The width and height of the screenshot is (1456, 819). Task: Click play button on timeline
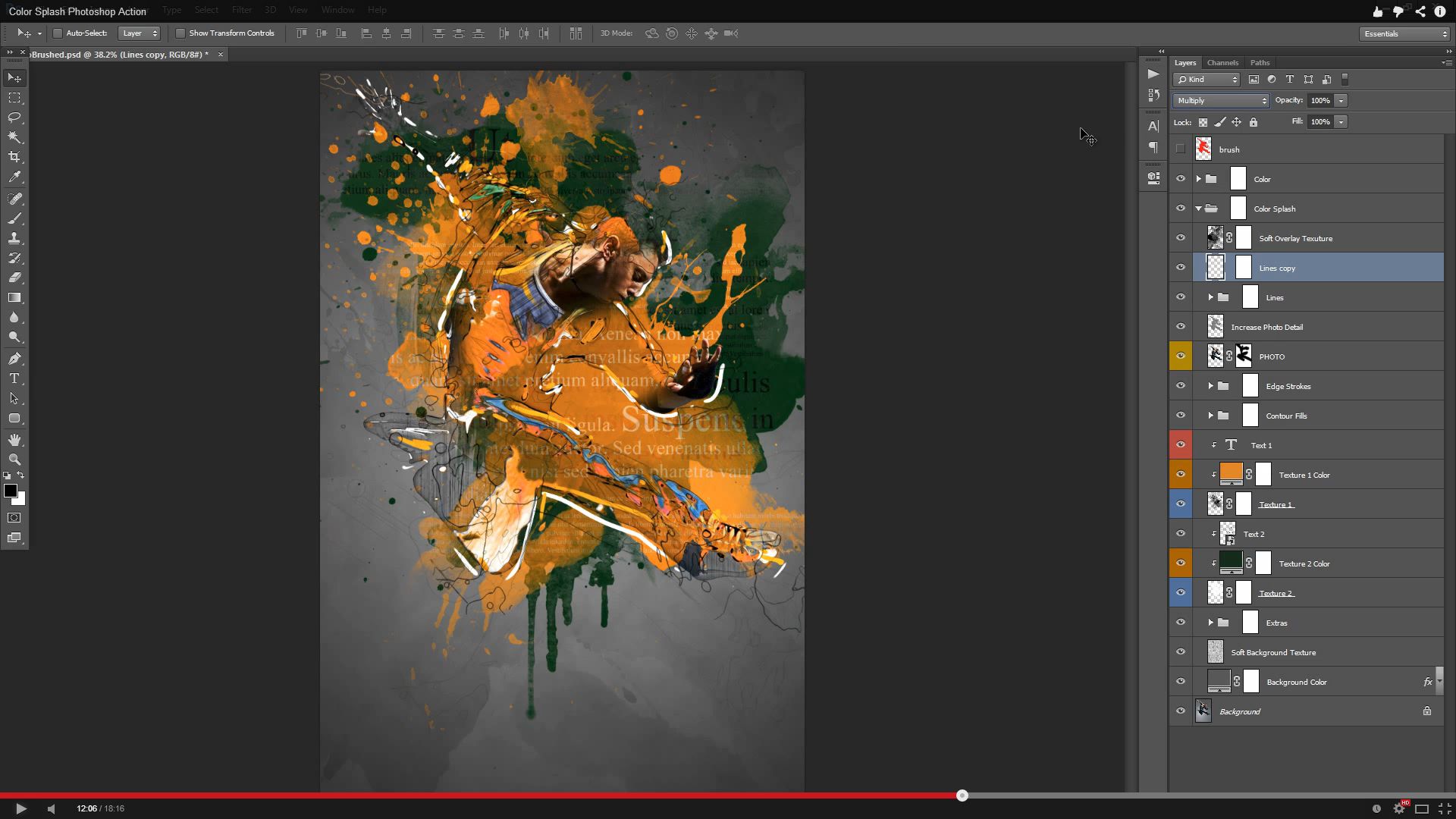tap(19, 808)
